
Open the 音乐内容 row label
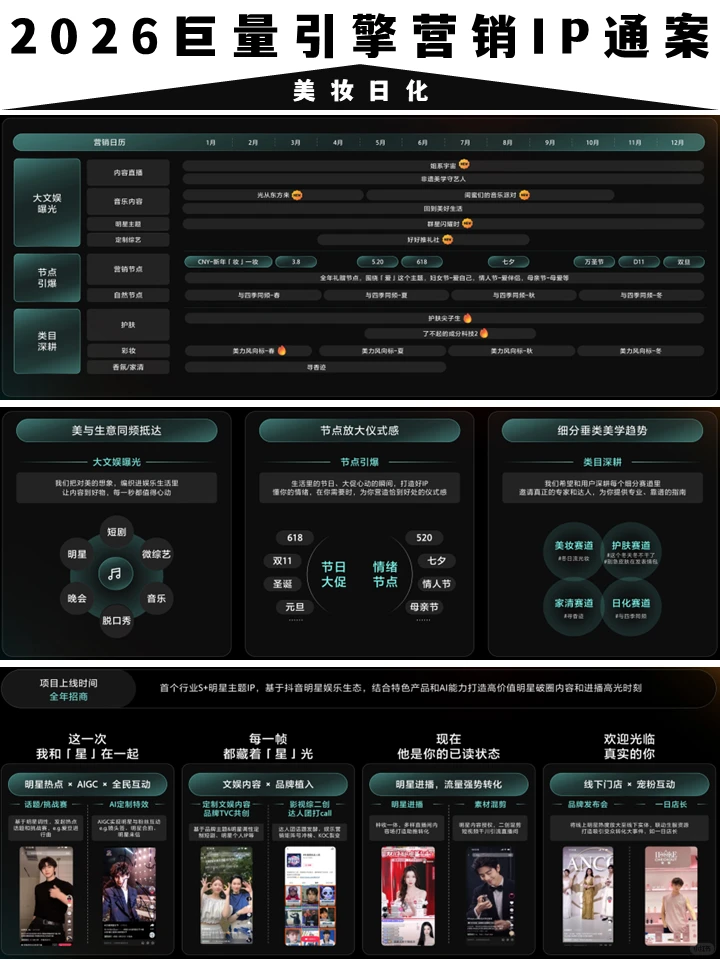[x=128, y=201]
